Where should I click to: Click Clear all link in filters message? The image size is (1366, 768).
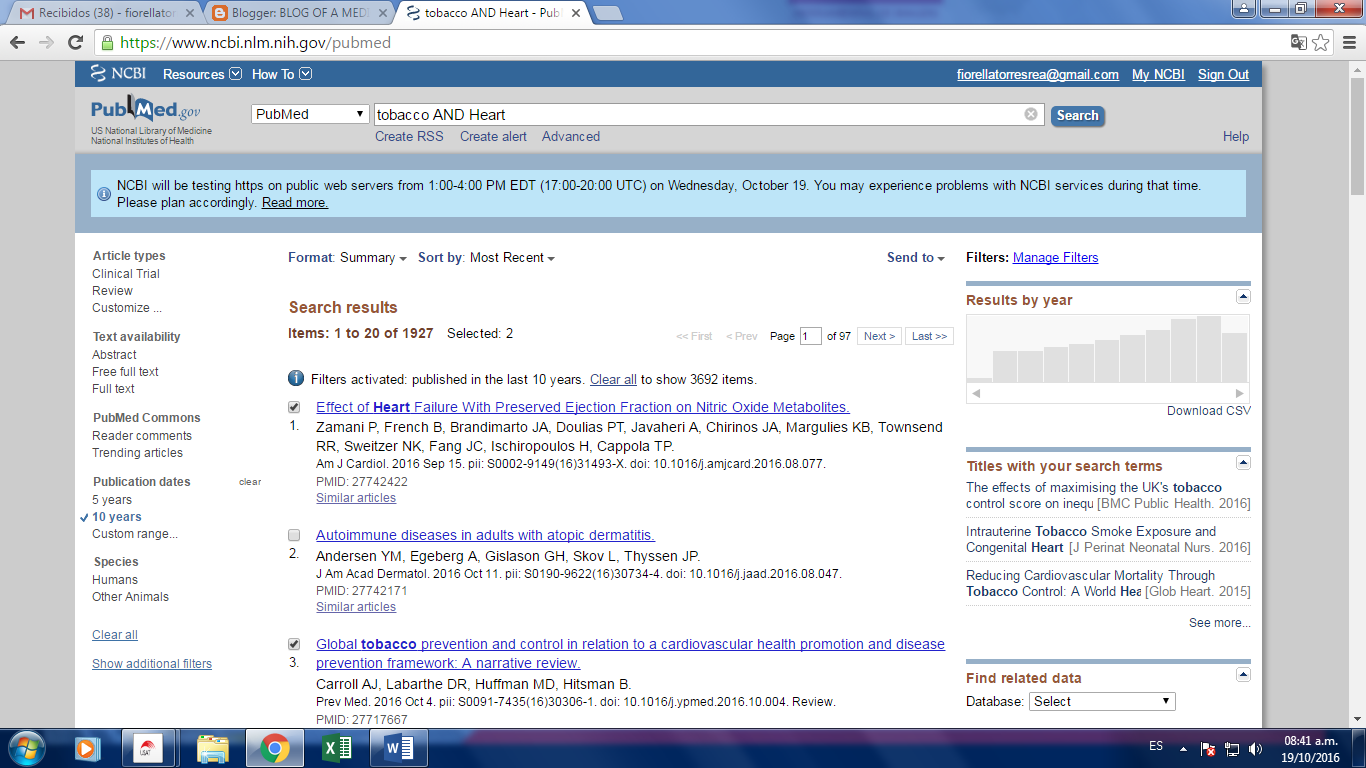(613, 380)
